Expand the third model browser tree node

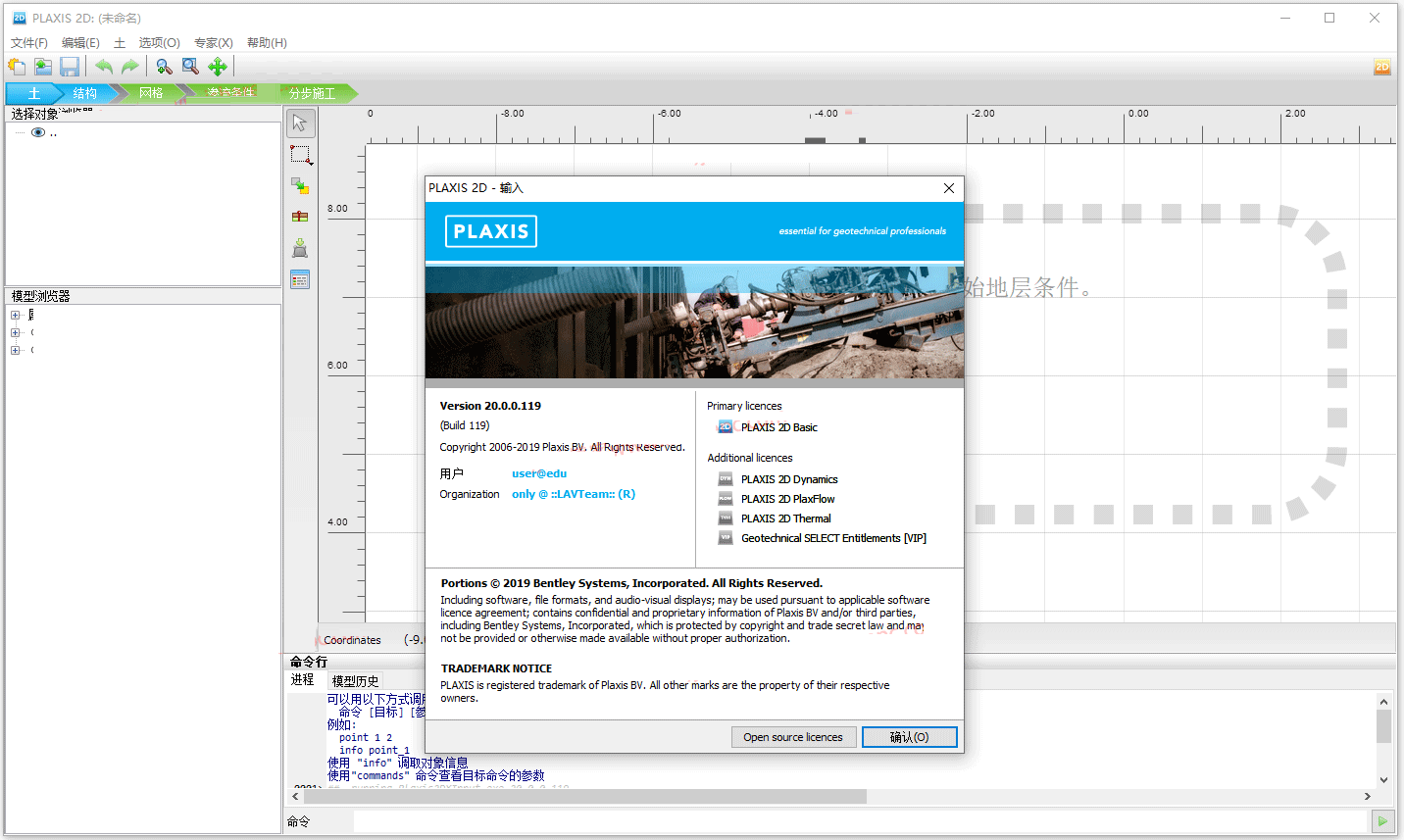(x=15, y=350)
